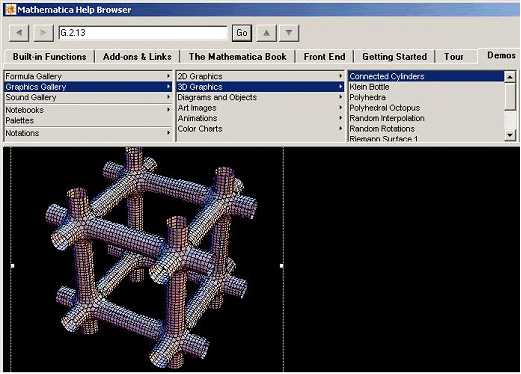This screenshot has width=521, height=374.
Task: Expand the Formula Gallery arrow
Action: [x=168, y=76]
